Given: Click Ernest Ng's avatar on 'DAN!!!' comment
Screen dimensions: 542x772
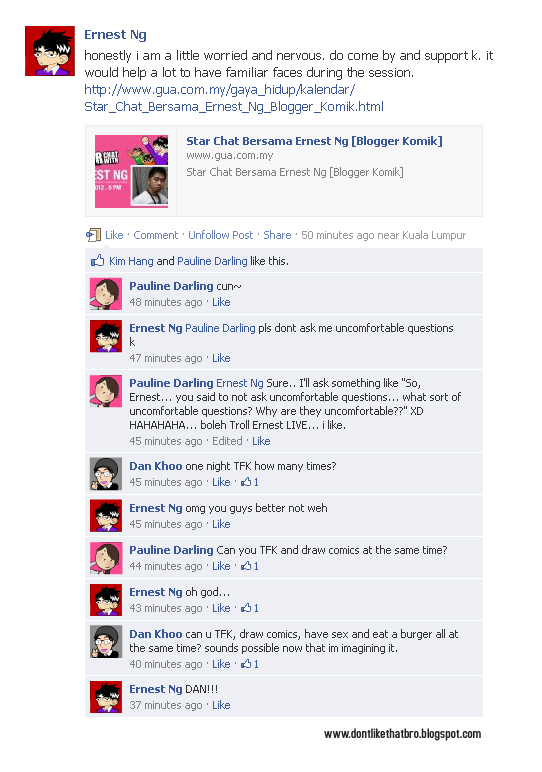Looking at the screenshot, I should (106, 697).
